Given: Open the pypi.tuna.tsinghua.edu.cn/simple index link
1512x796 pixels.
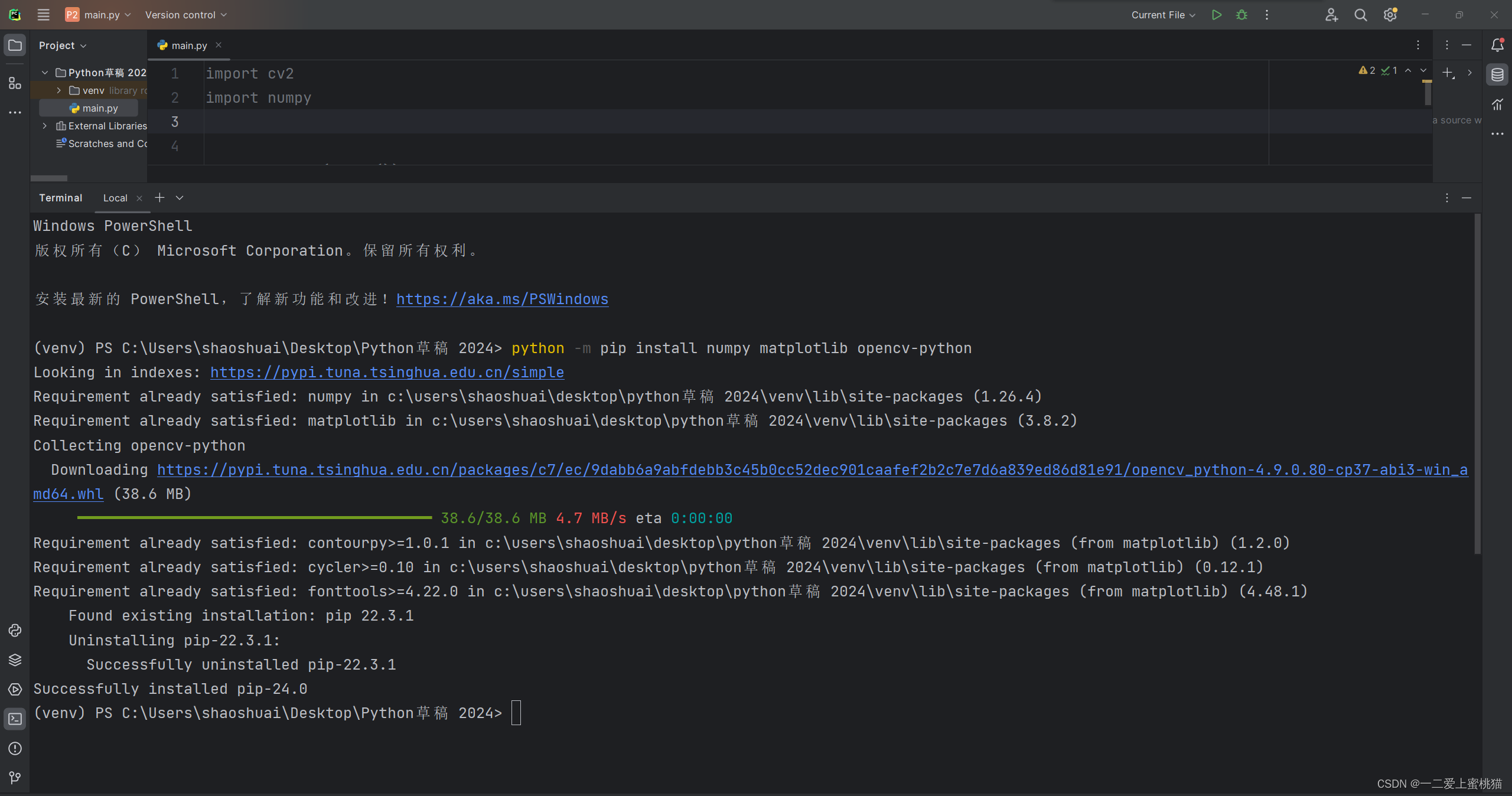Looking at the screenshot, I should (x=387, y=373).
